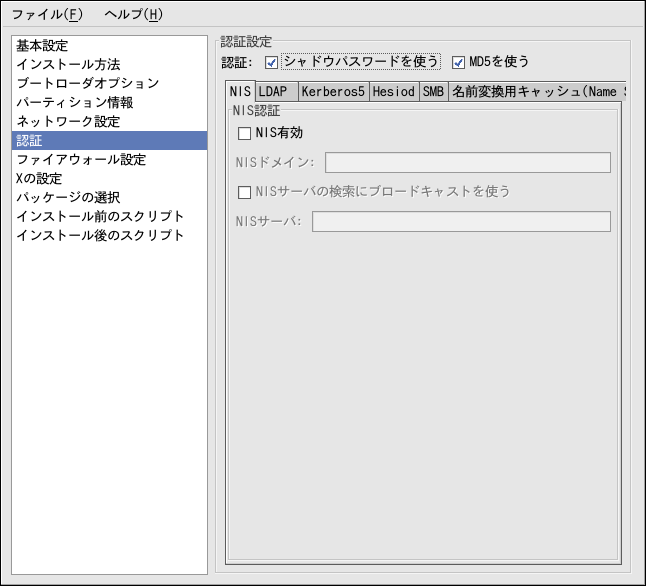
Task: Open パッケージの選択 section
Action: [x=68, y=198]
